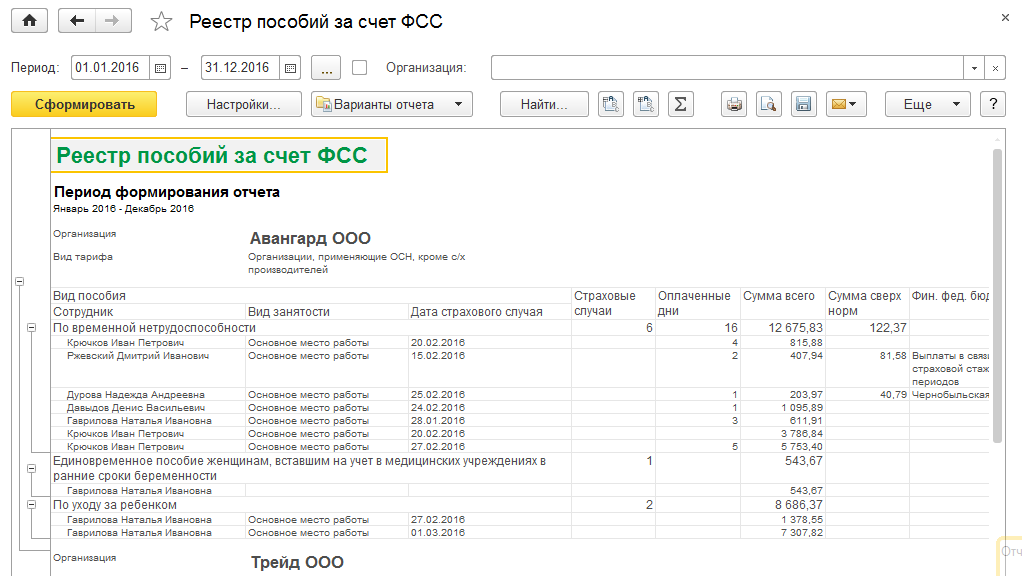Click the vertical scrollbar of report

(x=997, y=296)
